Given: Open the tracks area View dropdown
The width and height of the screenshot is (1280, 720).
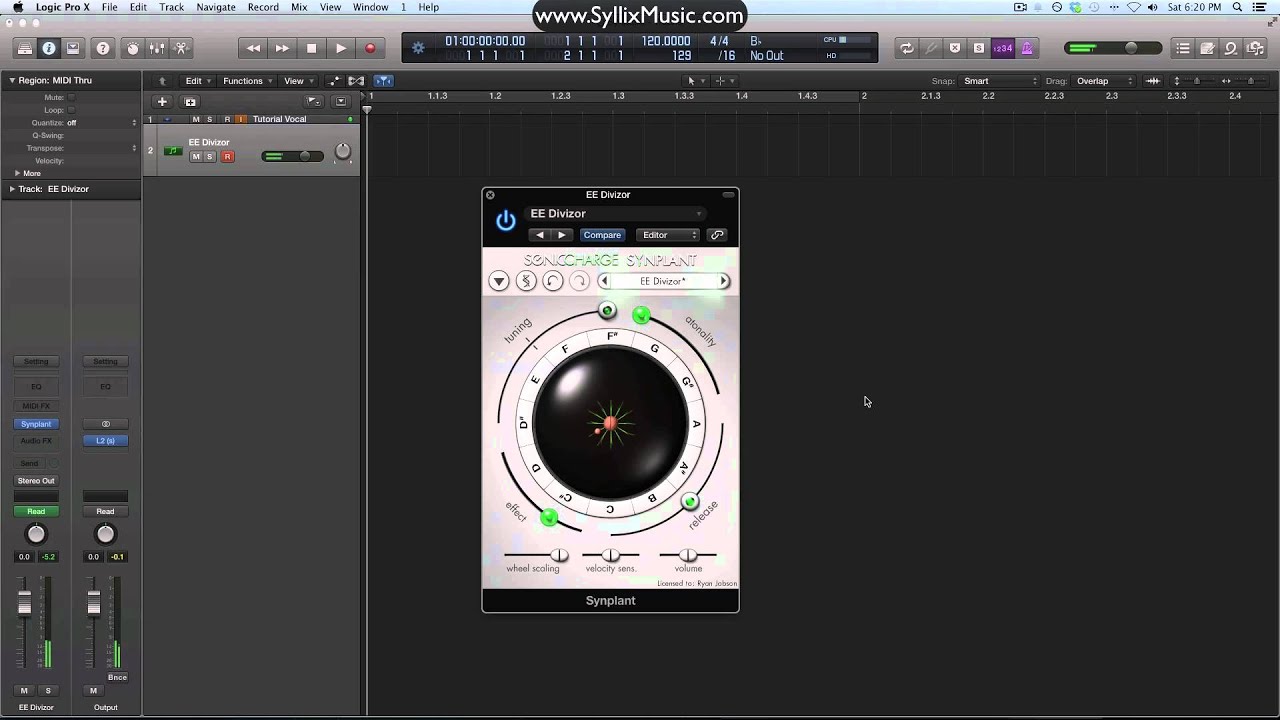Looking at the screenshot, I should [298, 81].
